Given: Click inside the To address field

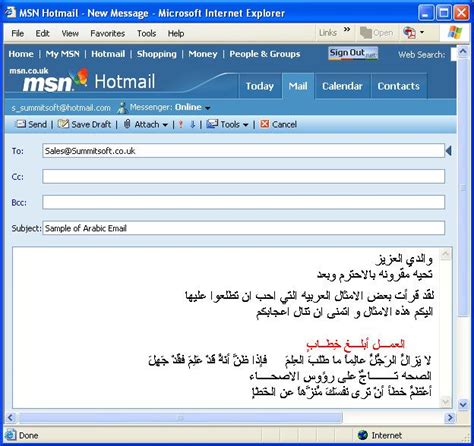Looking at the screenshot, I should tap(243, 151).
